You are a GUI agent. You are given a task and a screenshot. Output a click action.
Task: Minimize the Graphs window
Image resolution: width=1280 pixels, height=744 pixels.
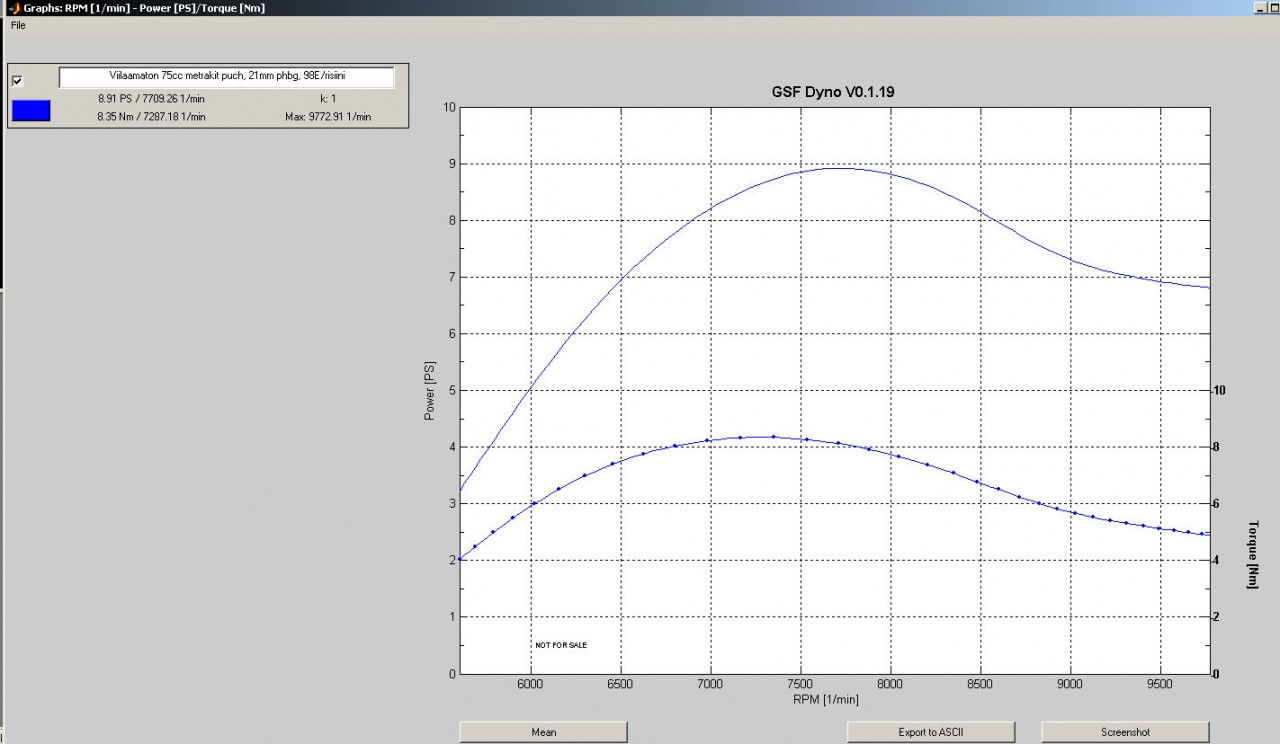click(x=1259, y=7)
